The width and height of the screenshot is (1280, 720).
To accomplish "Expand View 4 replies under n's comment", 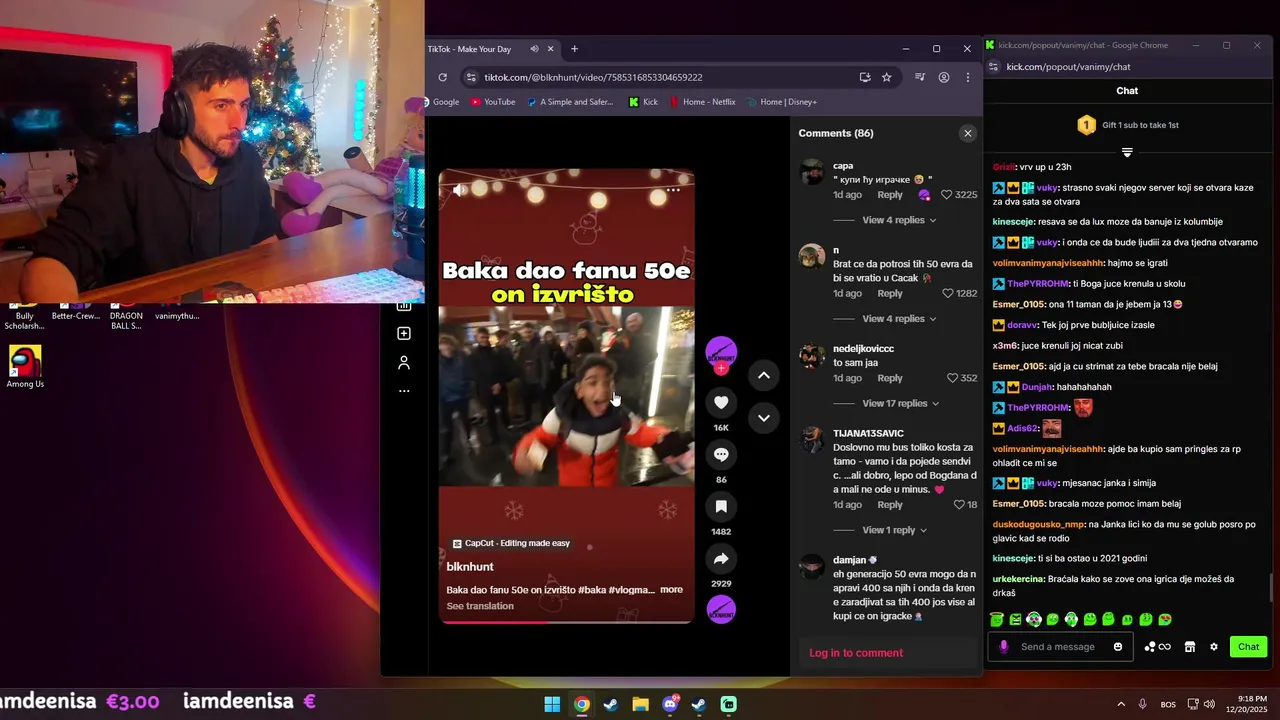I will click(x=899, y=319).
